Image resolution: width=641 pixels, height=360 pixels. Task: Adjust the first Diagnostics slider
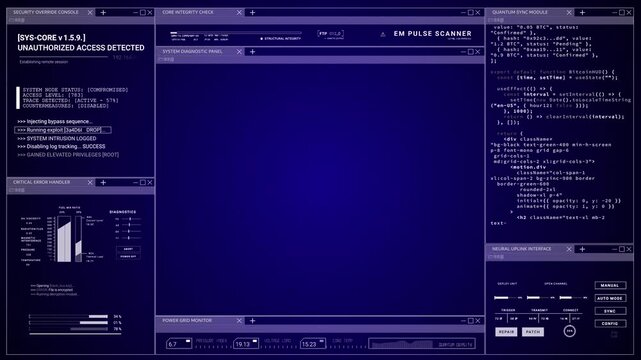[x=131, y=219]
